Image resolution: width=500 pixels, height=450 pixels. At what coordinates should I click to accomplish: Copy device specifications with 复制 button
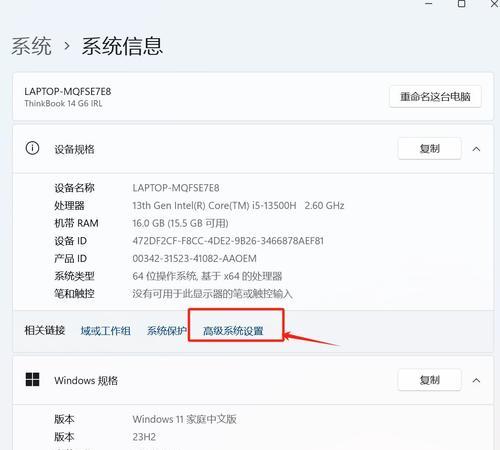coord(430,148)
